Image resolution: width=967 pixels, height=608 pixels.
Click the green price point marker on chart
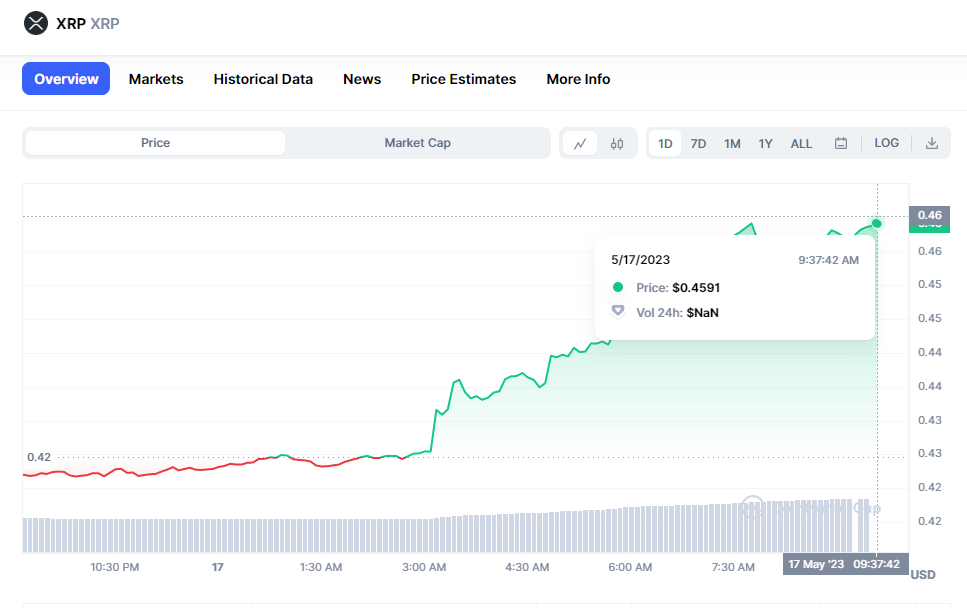coord(877,223)
